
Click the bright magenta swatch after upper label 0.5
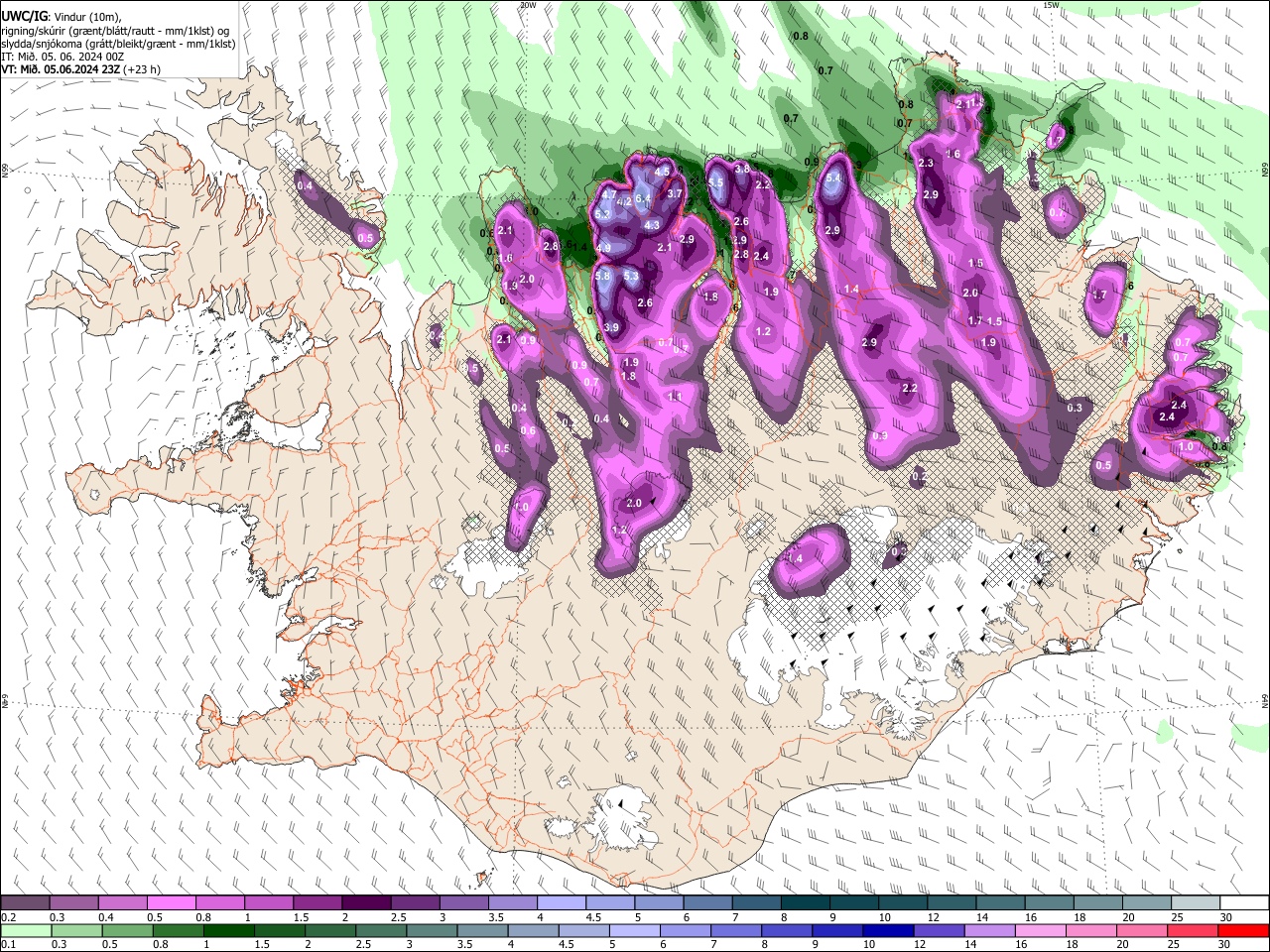(171, 903)
